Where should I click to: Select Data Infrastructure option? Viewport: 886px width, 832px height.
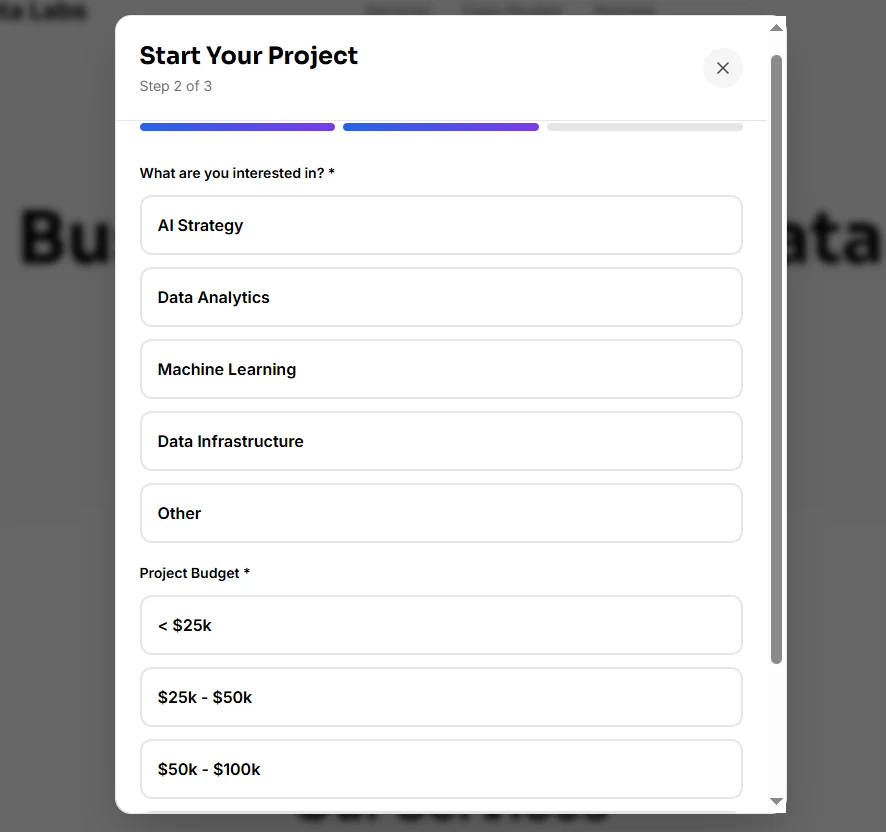click(x=441, y=441)
